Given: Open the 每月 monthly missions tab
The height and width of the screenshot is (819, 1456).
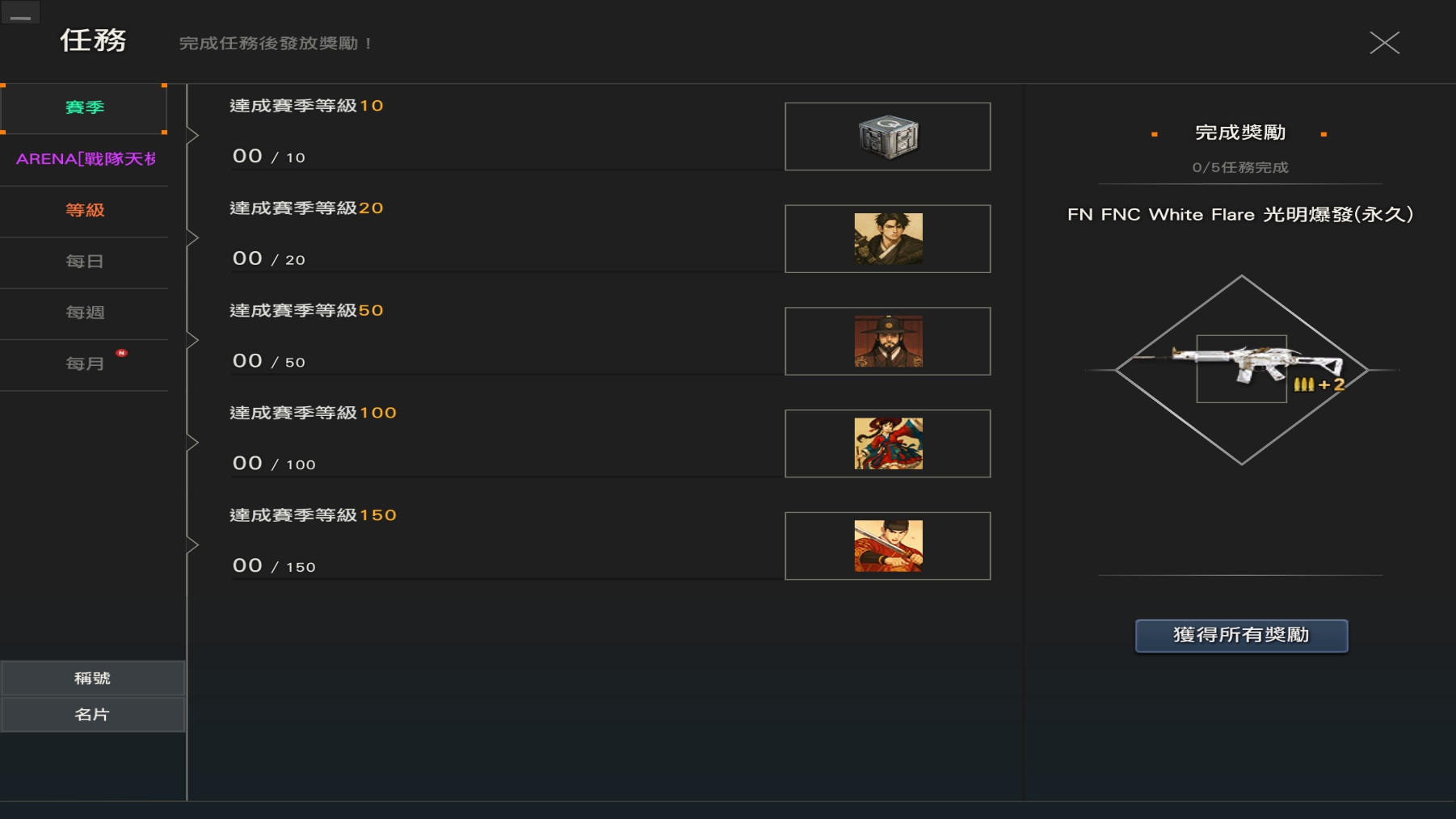Looking at the screenshot, I should [x=84, y=364].
